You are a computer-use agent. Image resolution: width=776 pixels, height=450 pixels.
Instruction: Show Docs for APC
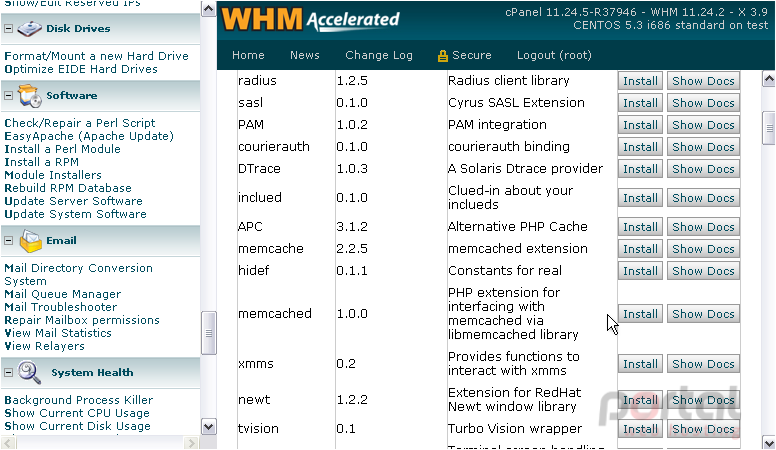(703, 227)
